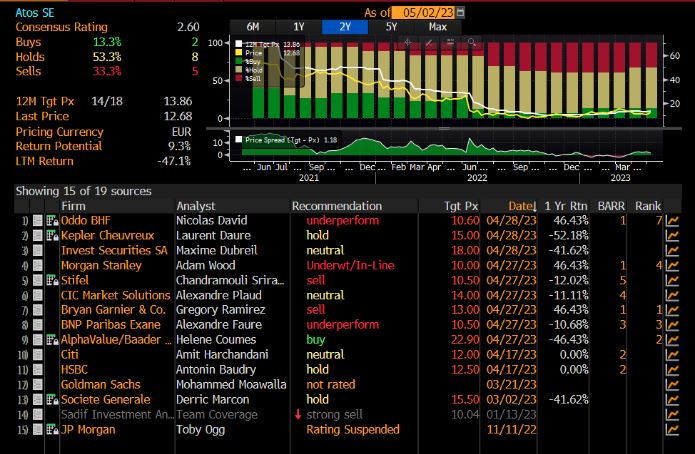This screenshot has width=695, height=454.
Task: Open chart icon at end of HSBC row
Action: [x=672, y=370]
